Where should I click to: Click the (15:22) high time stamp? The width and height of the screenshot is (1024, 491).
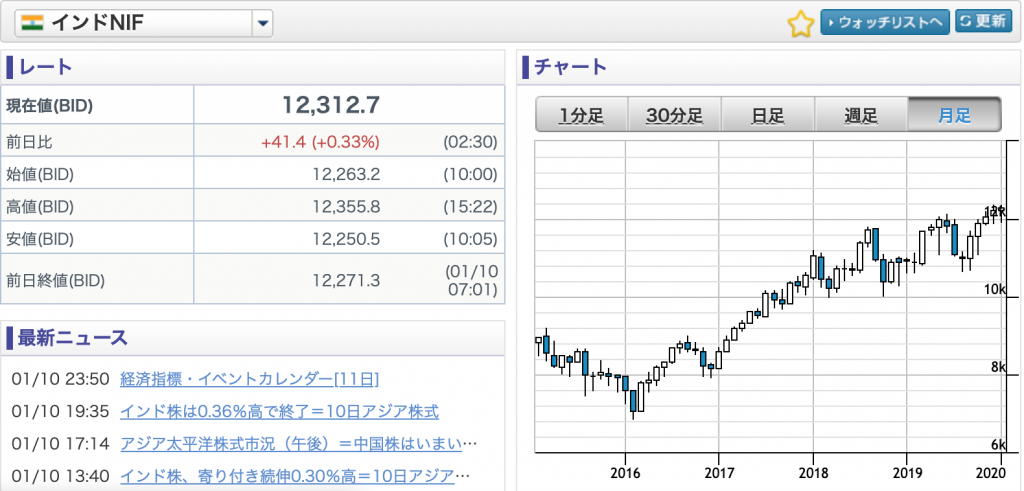tap(470, 206)
